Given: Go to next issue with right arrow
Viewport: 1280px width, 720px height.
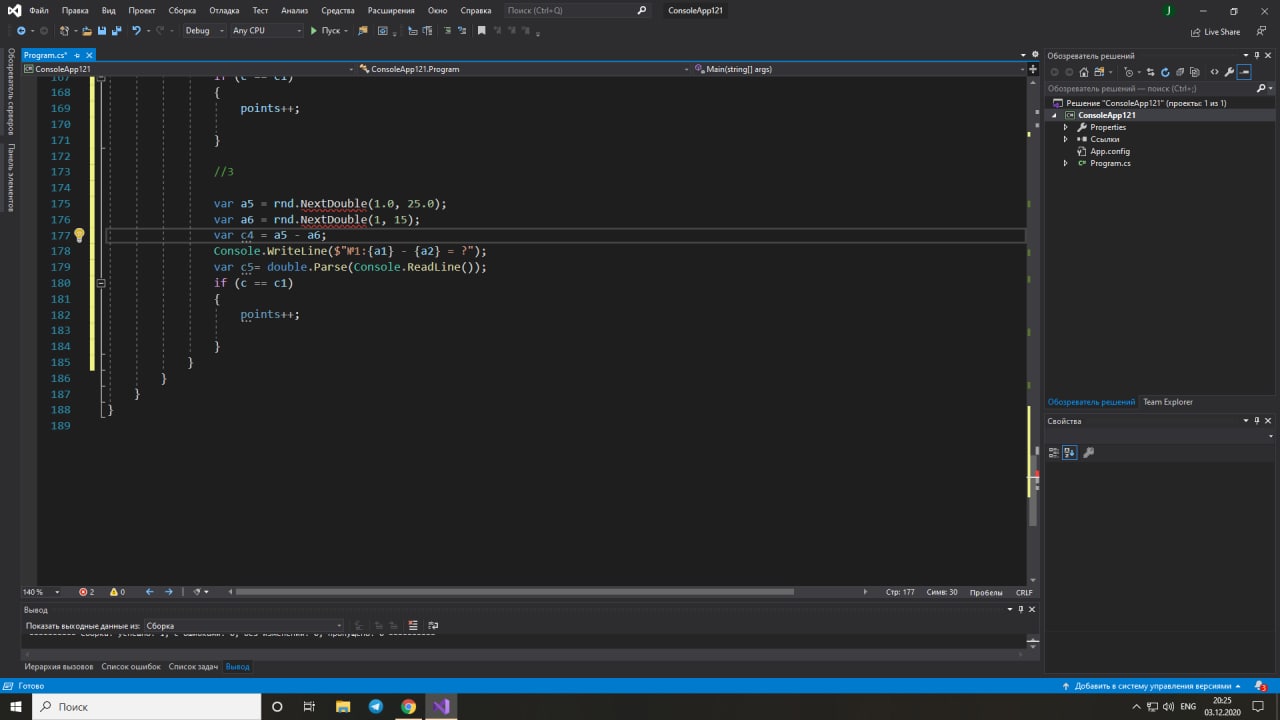Looking at the screenshot, I should 168,592.
